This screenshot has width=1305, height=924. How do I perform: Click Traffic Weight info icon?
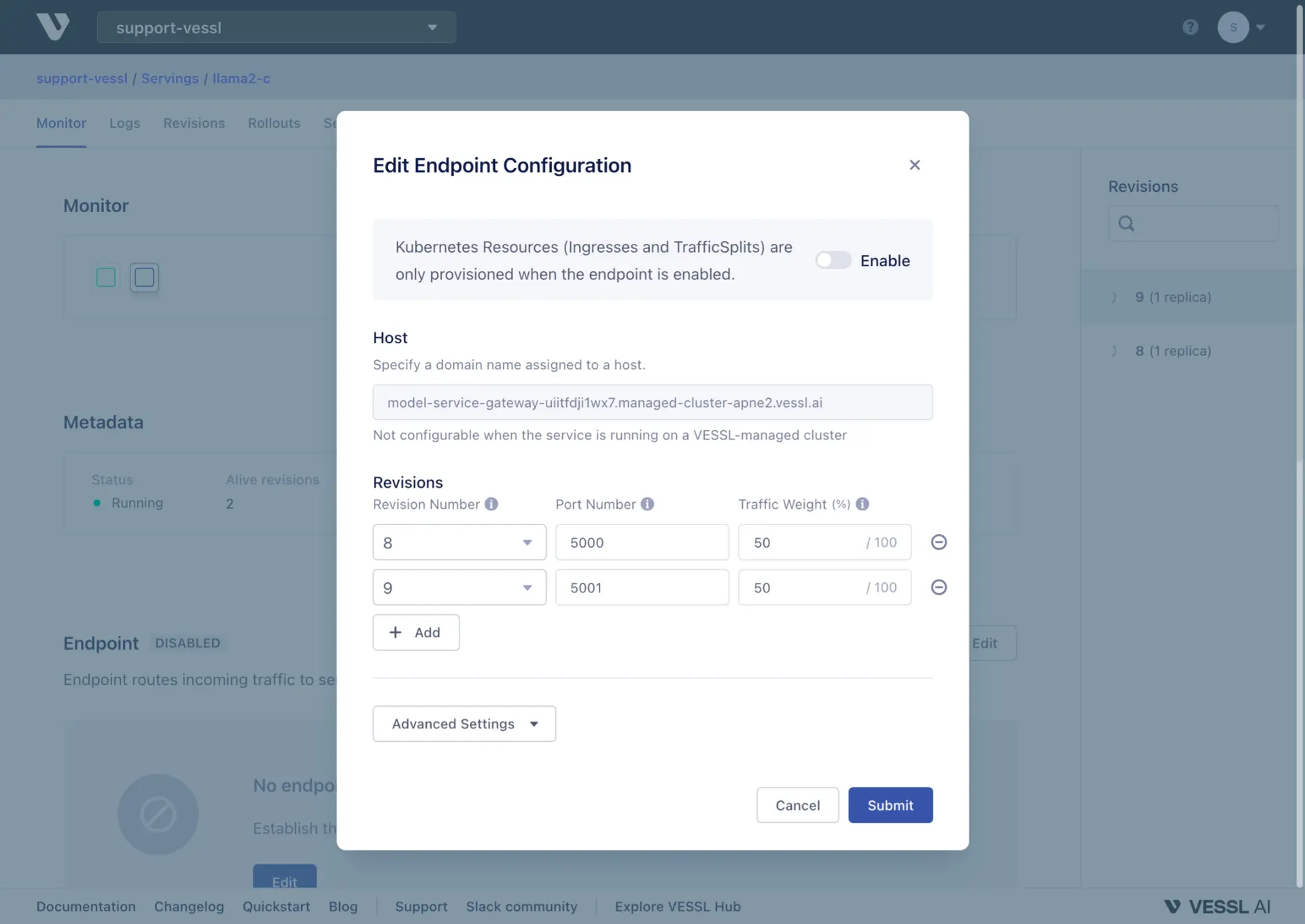(862, 504)
